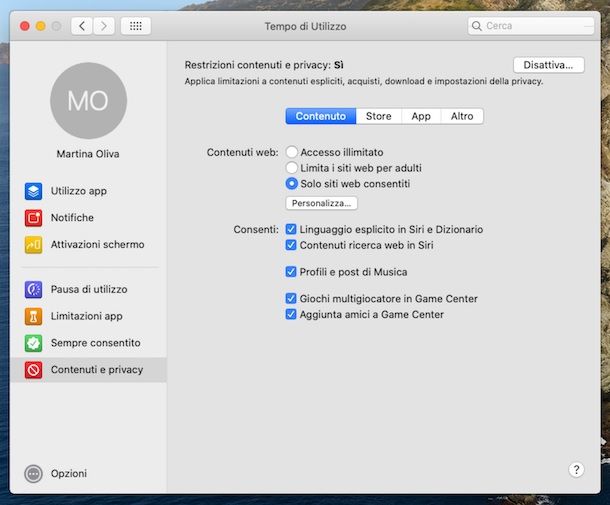Go back with the left chevron
Viewport: 610px width, 505px height.
82,26
